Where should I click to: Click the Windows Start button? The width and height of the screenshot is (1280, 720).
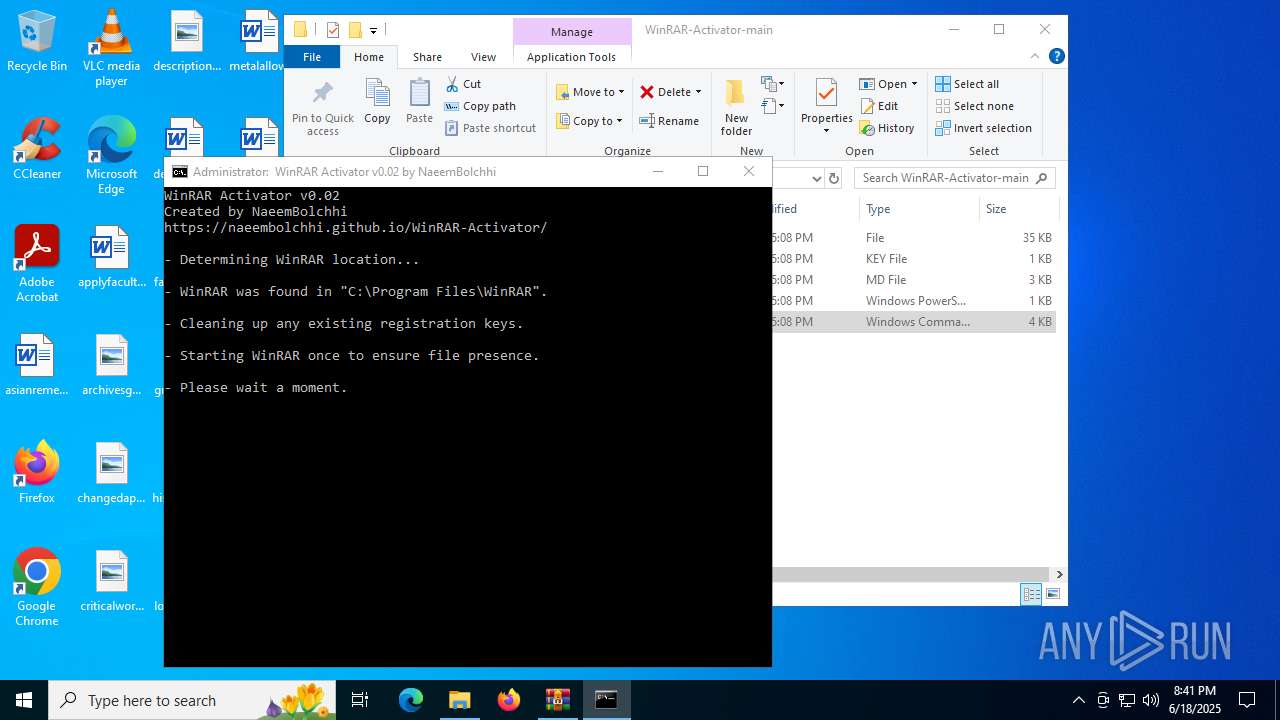[x=24, y=700]
